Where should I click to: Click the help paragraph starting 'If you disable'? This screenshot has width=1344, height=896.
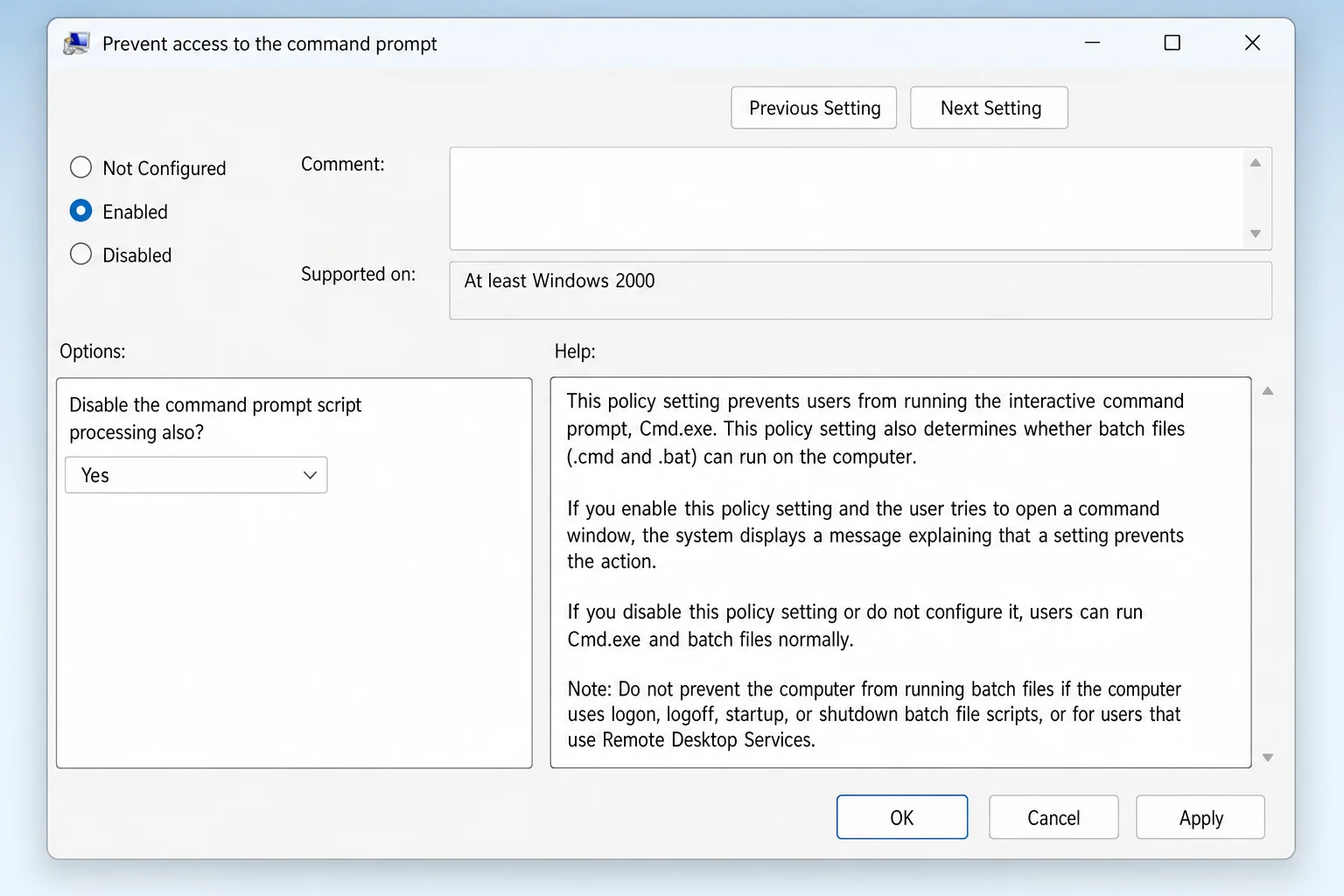pos(855,626)
